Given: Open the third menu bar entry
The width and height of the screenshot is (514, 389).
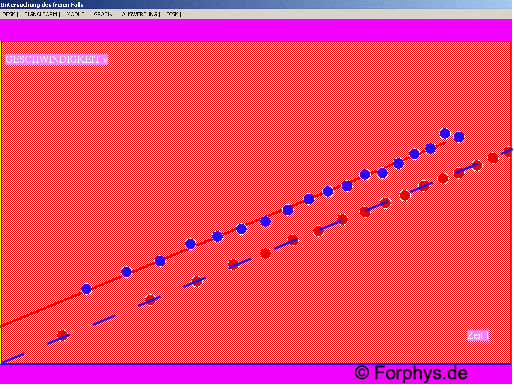Looking at the screenshot, I should (x=75, y=14).
